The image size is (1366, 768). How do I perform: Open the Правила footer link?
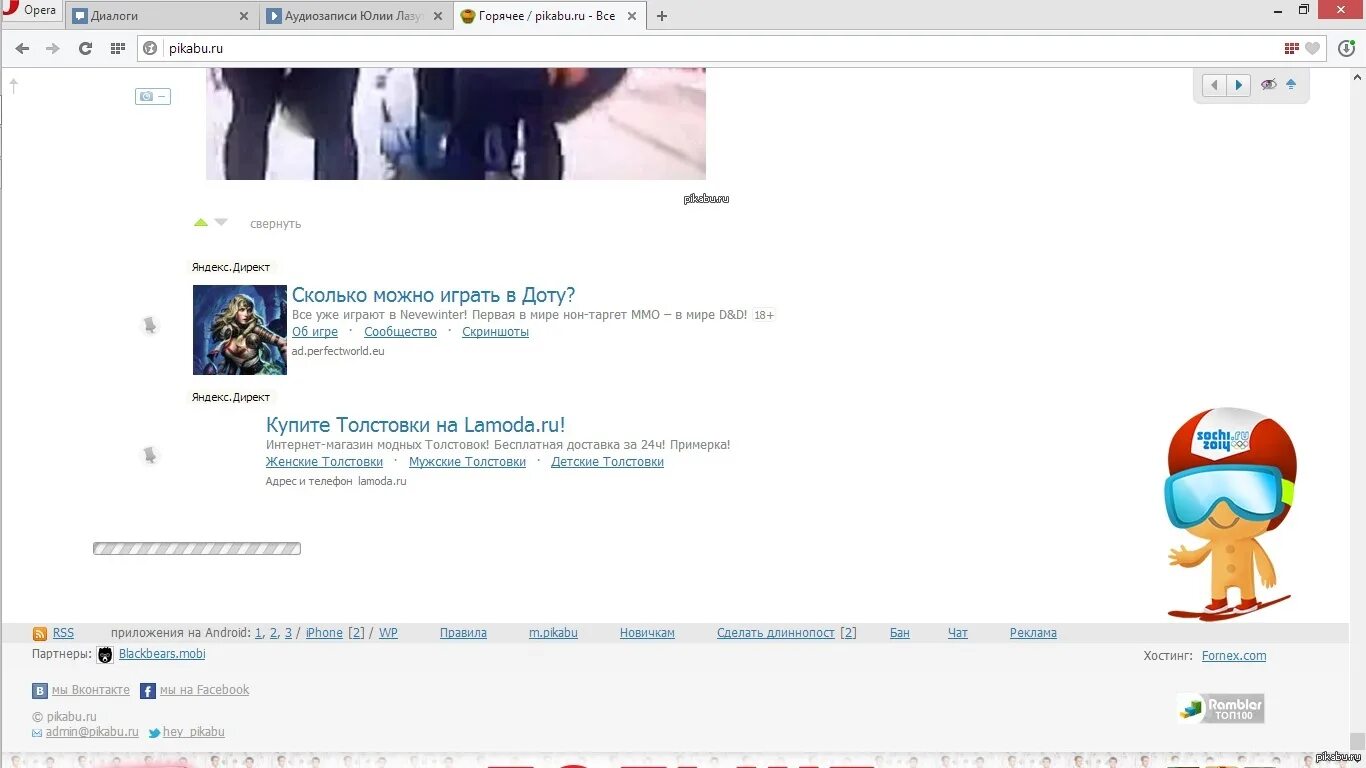coord(463,633)
